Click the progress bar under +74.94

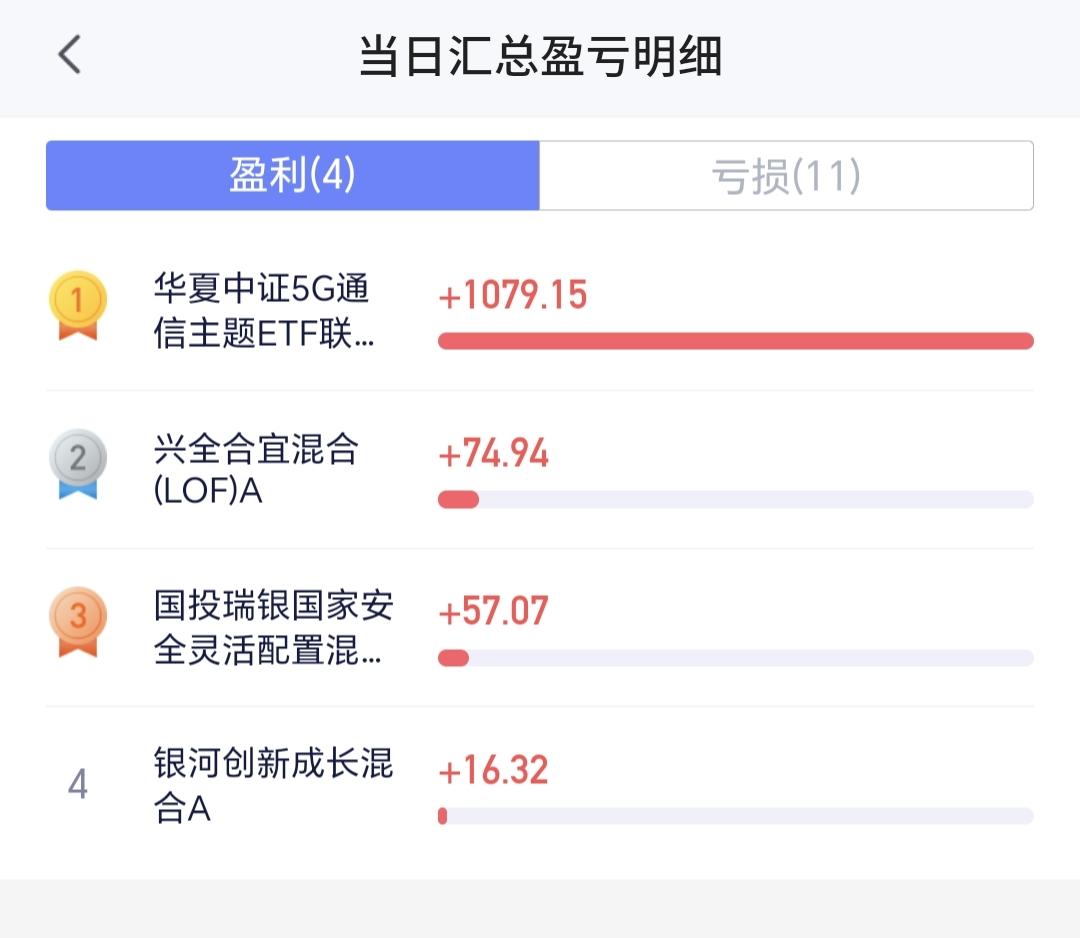coord(735,499)
